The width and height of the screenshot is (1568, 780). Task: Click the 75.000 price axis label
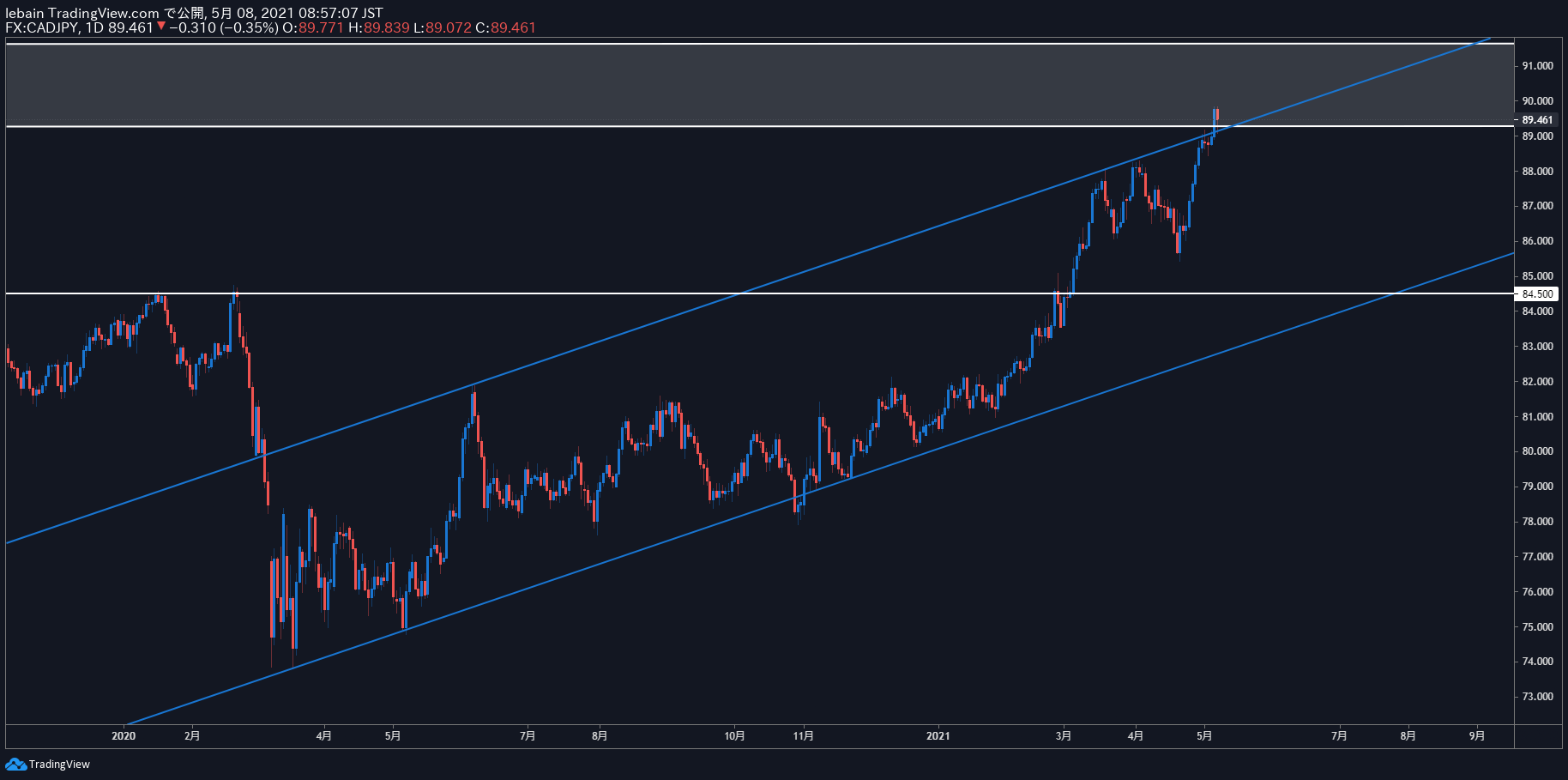(x=1537, y=627)
